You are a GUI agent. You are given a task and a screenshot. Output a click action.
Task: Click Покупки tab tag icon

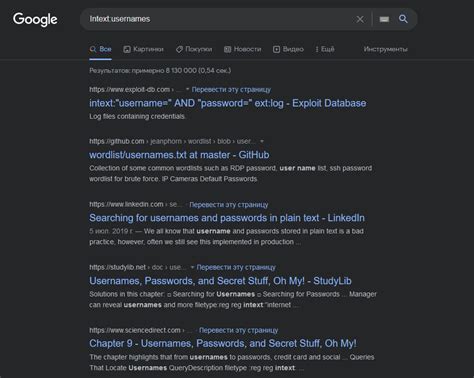[179, 49]
